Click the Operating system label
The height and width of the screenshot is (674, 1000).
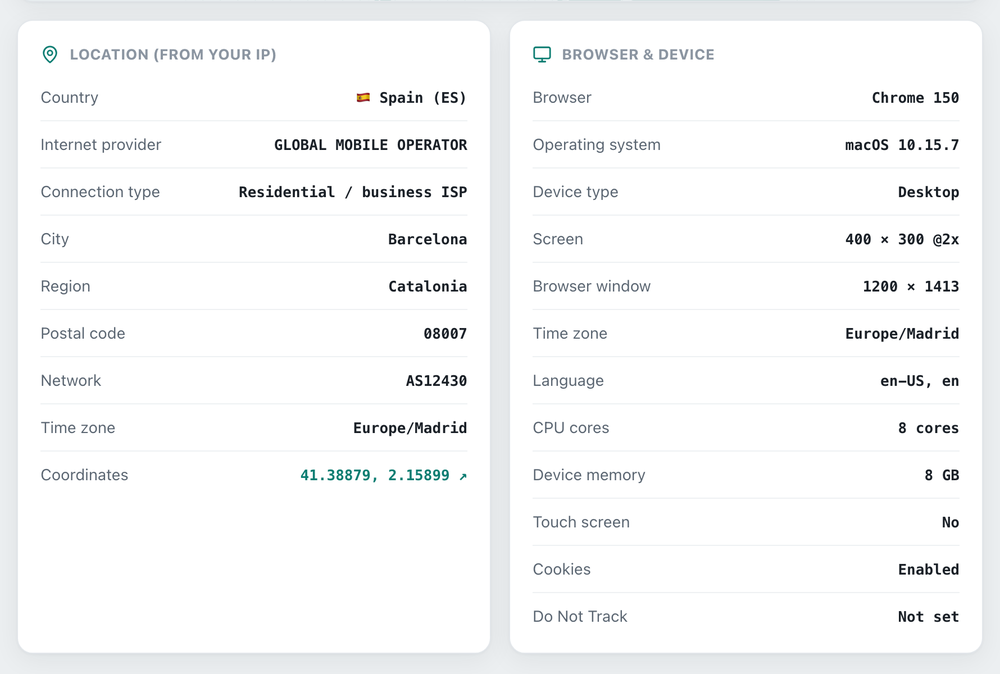tap(597, 145)
